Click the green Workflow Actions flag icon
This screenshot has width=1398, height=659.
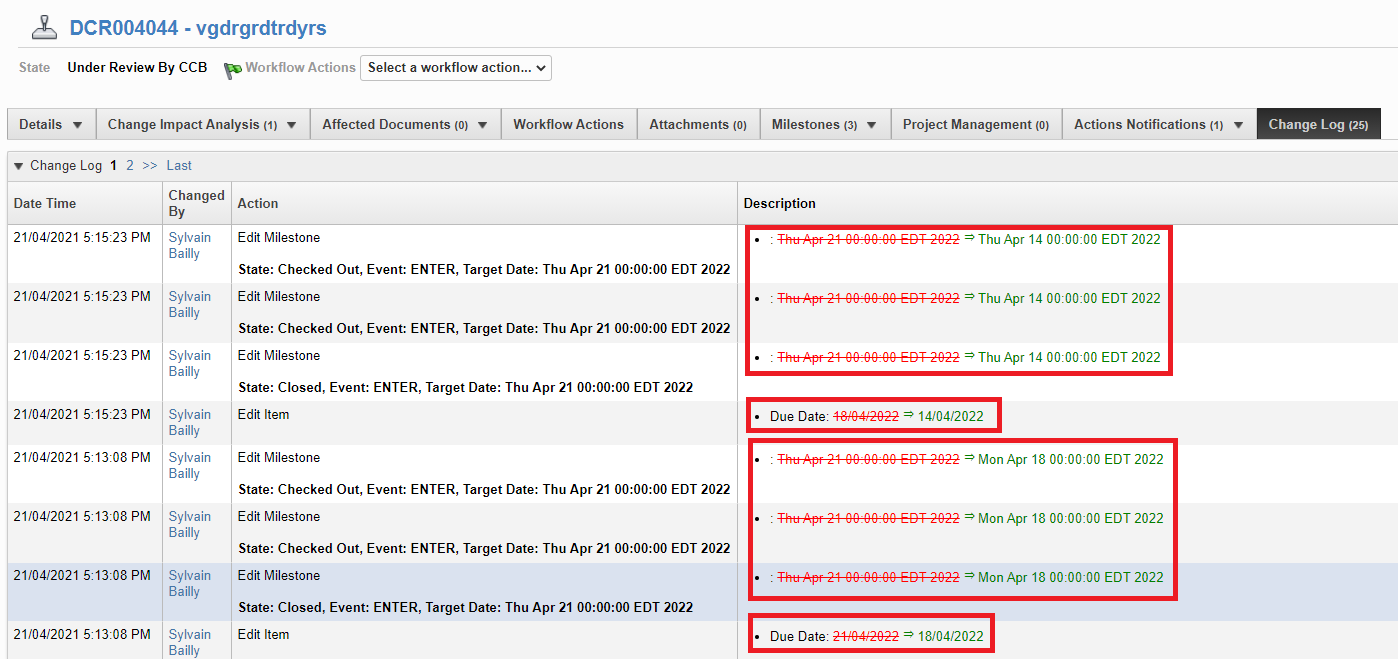tap(231, 68)
